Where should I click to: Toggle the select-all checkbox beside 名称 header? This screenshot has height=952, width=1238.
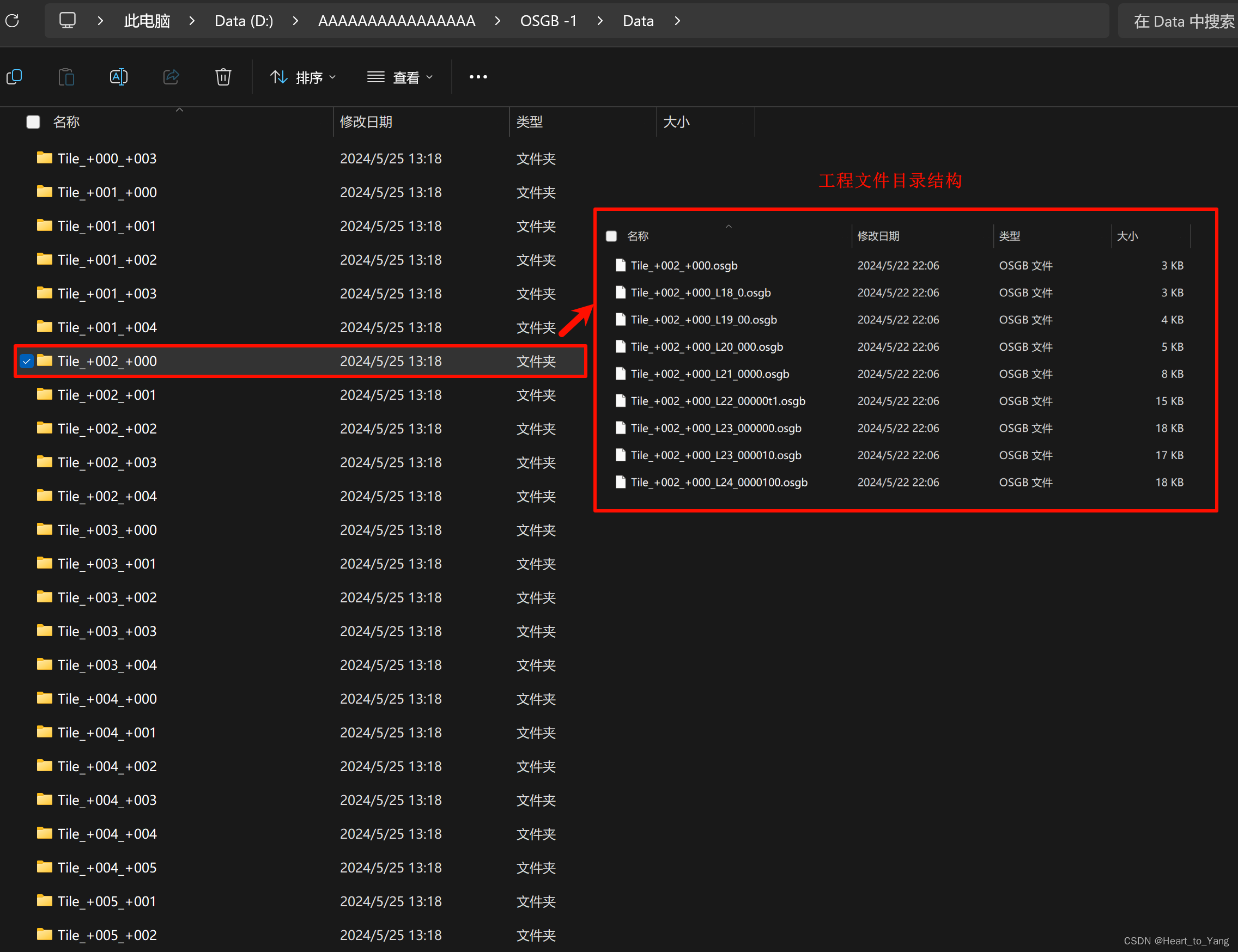pos(33,122)
